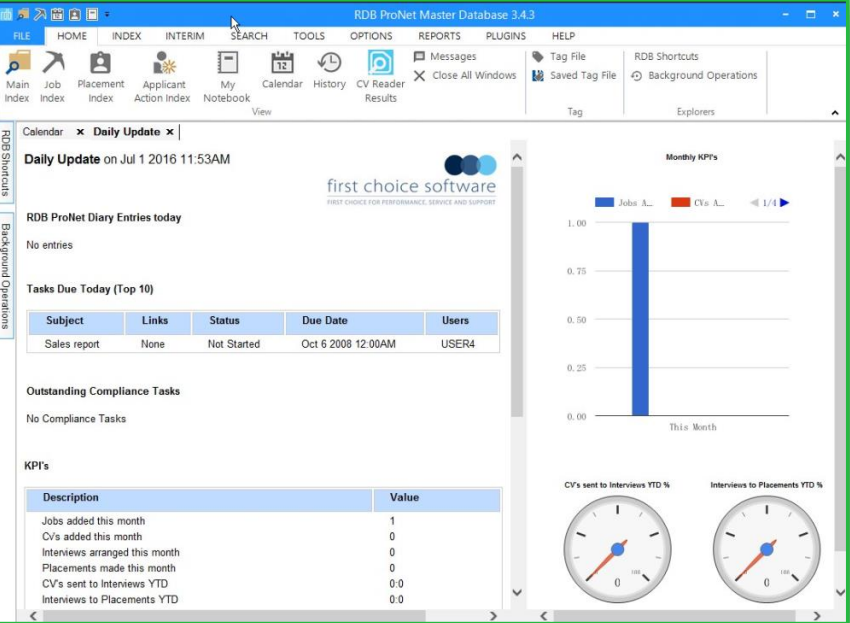Click Background Operations in the ribbon Explorers group

click(x=694, y=75)
